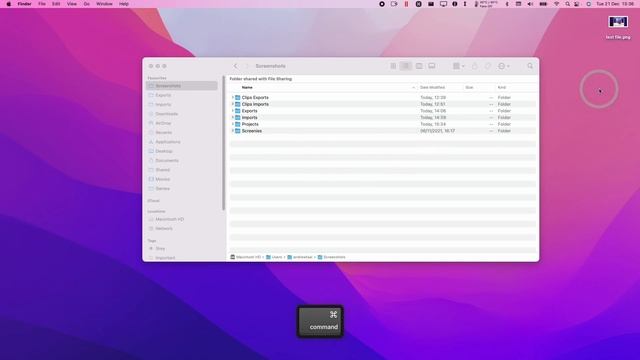Screen dimensions: 640x360
Task: Sort by the Kind column header
Action: pos(502,87)
